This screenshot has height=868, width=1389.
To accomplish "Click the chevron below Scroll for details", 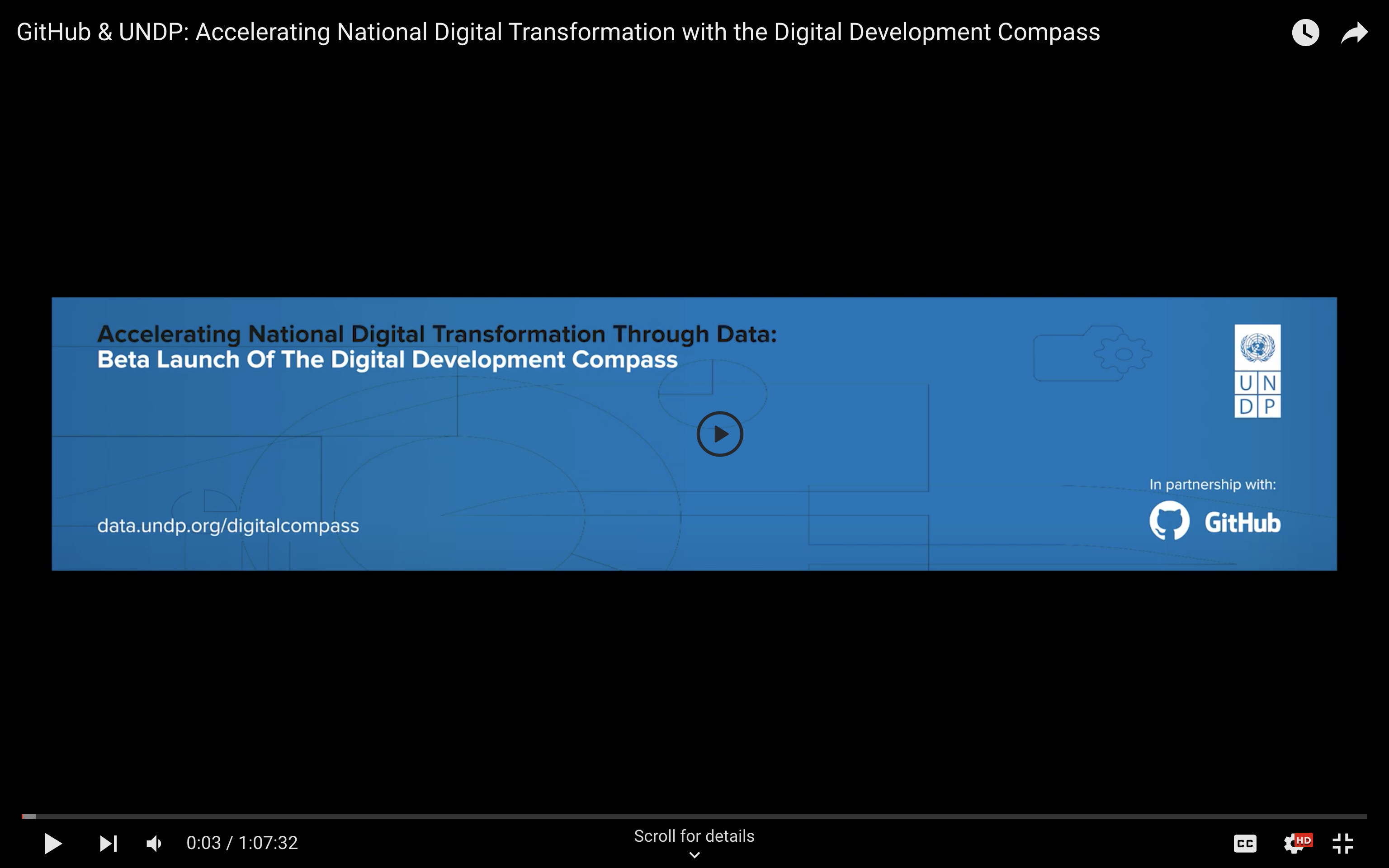I will click(694, 855).
